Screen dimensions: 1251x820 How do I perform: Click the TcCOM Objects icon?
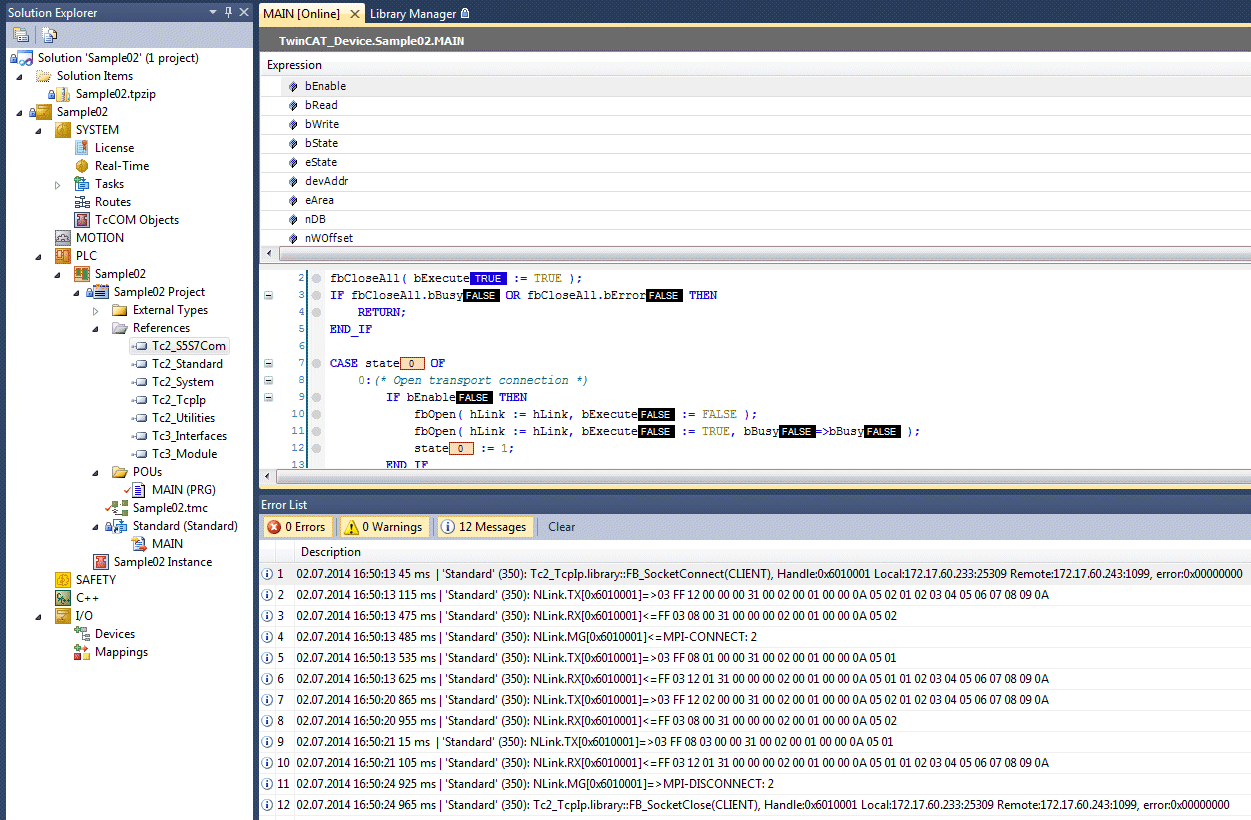(82, 220)
